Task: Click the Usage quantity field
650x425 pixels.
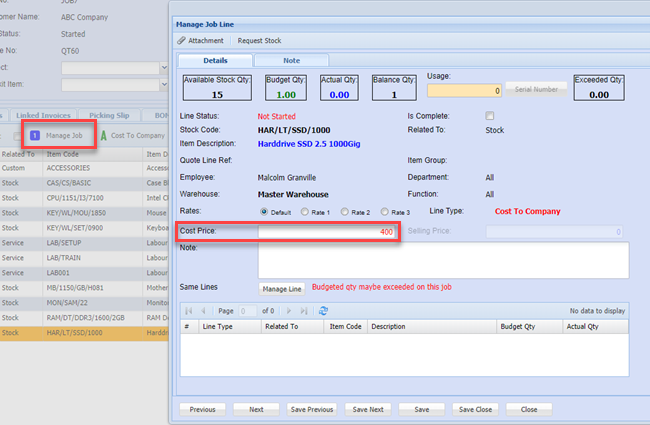Action: coord(463,91)
